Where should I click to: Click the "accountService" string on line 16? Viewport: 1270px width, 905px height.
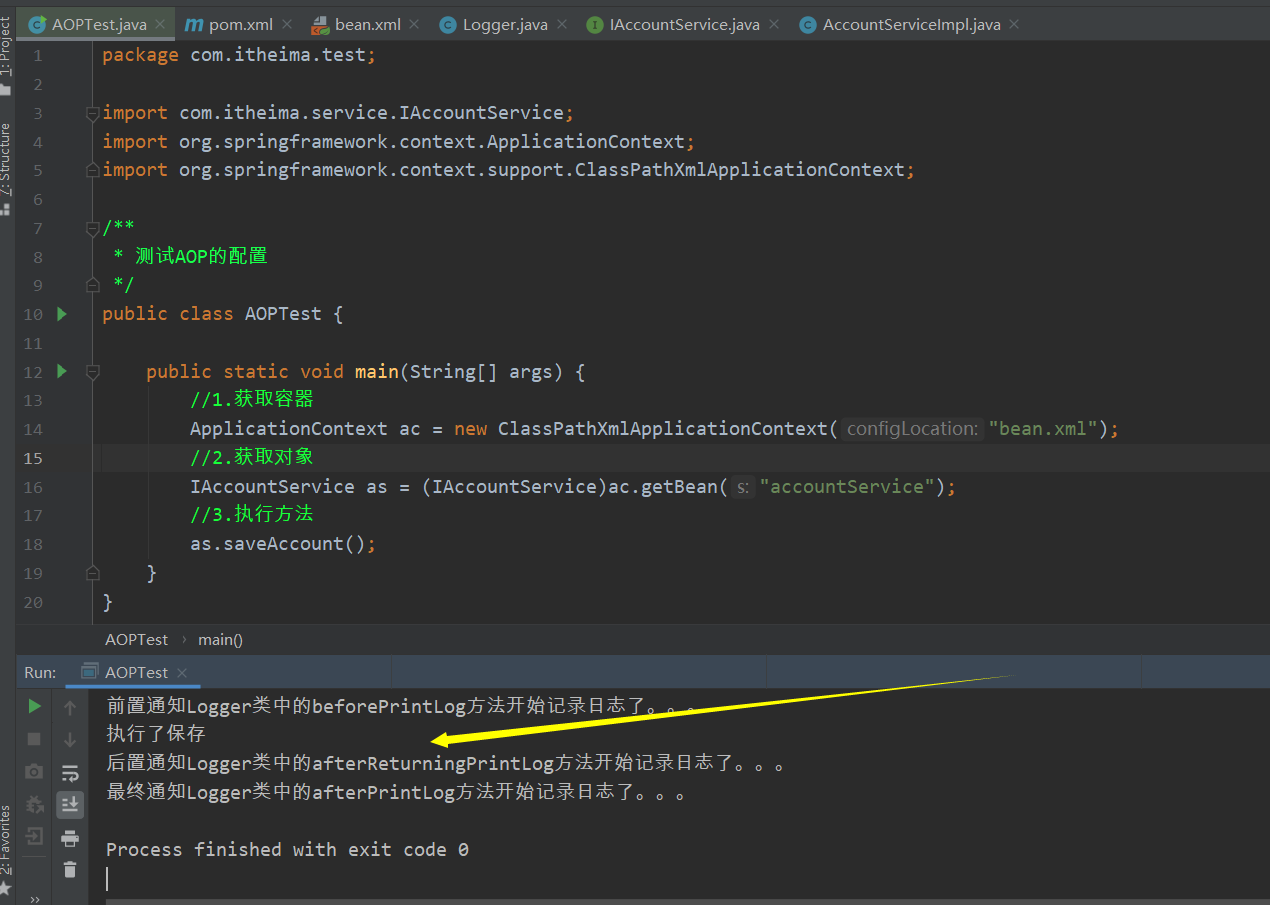(x=848, y=487)
